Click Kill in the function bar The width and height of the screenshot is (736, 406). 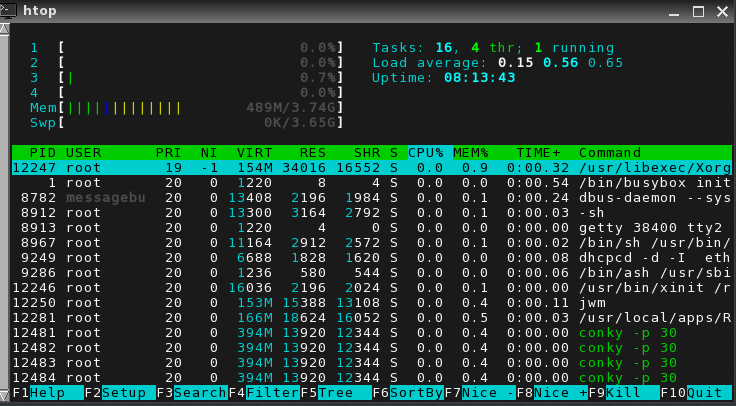pos(633,392)
